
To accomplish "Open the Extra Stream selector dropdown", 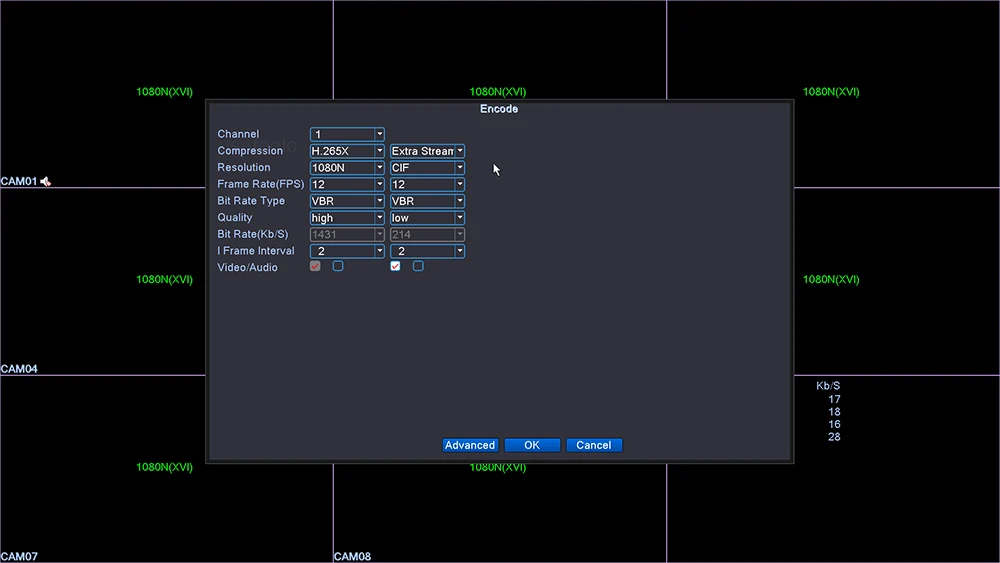I will pyautogui.click(x=427, y=151).
